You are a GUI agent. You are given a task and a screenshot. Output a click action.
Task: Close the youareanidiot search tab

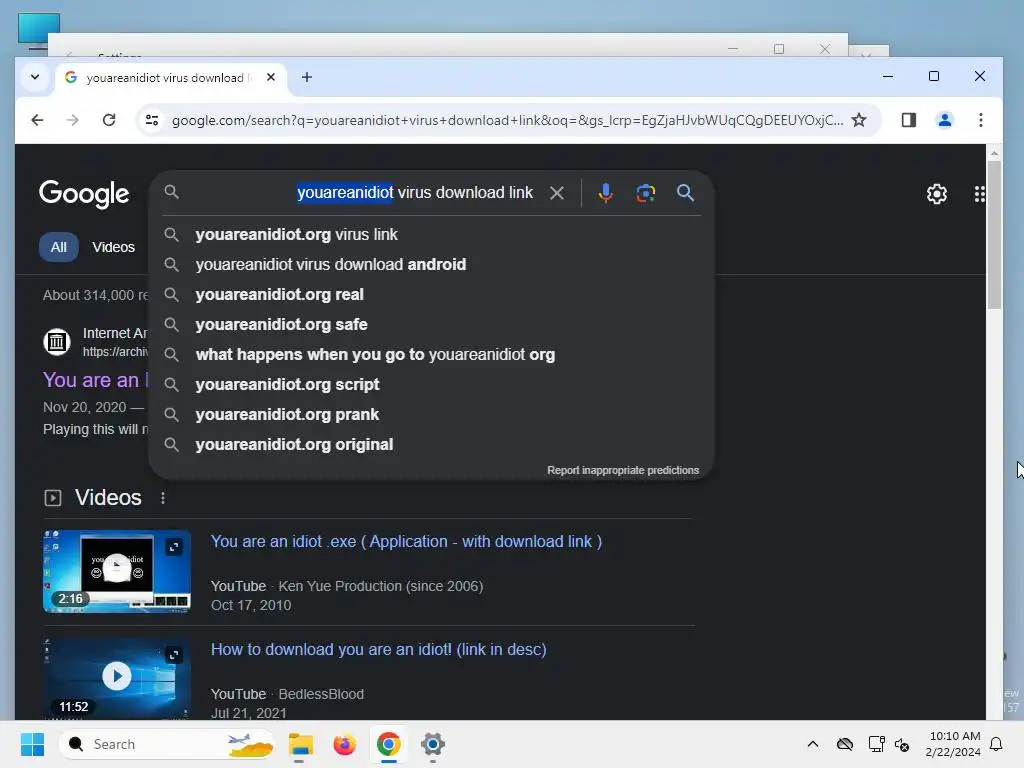[271, 77]
